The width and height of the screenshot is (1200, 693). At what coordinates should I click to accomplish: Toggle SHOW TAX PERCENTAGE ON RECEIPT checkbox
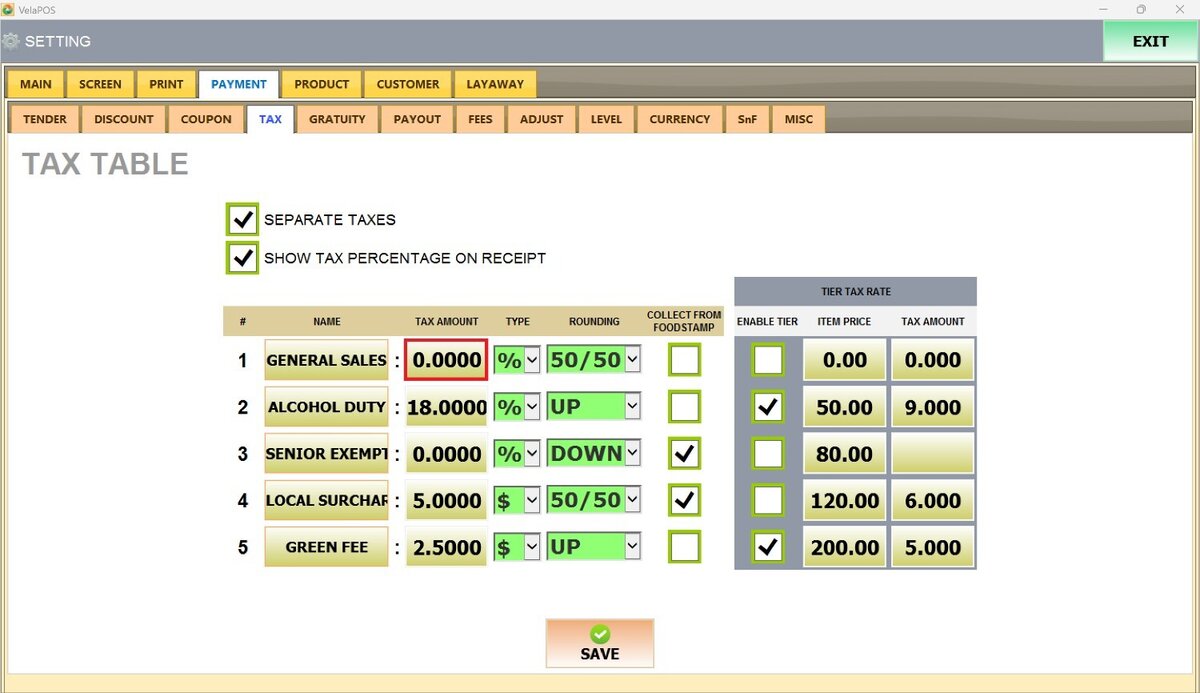click(x=242, y=257)
